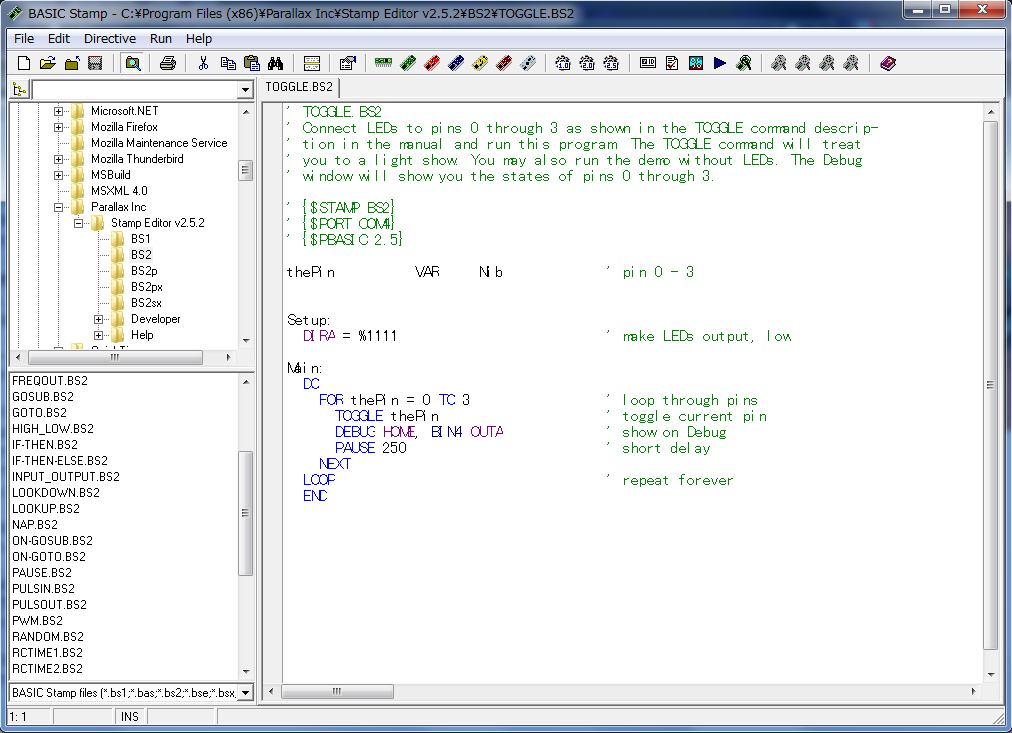Click the Paste clipboard icon
1012x733 pixels.
252,63
